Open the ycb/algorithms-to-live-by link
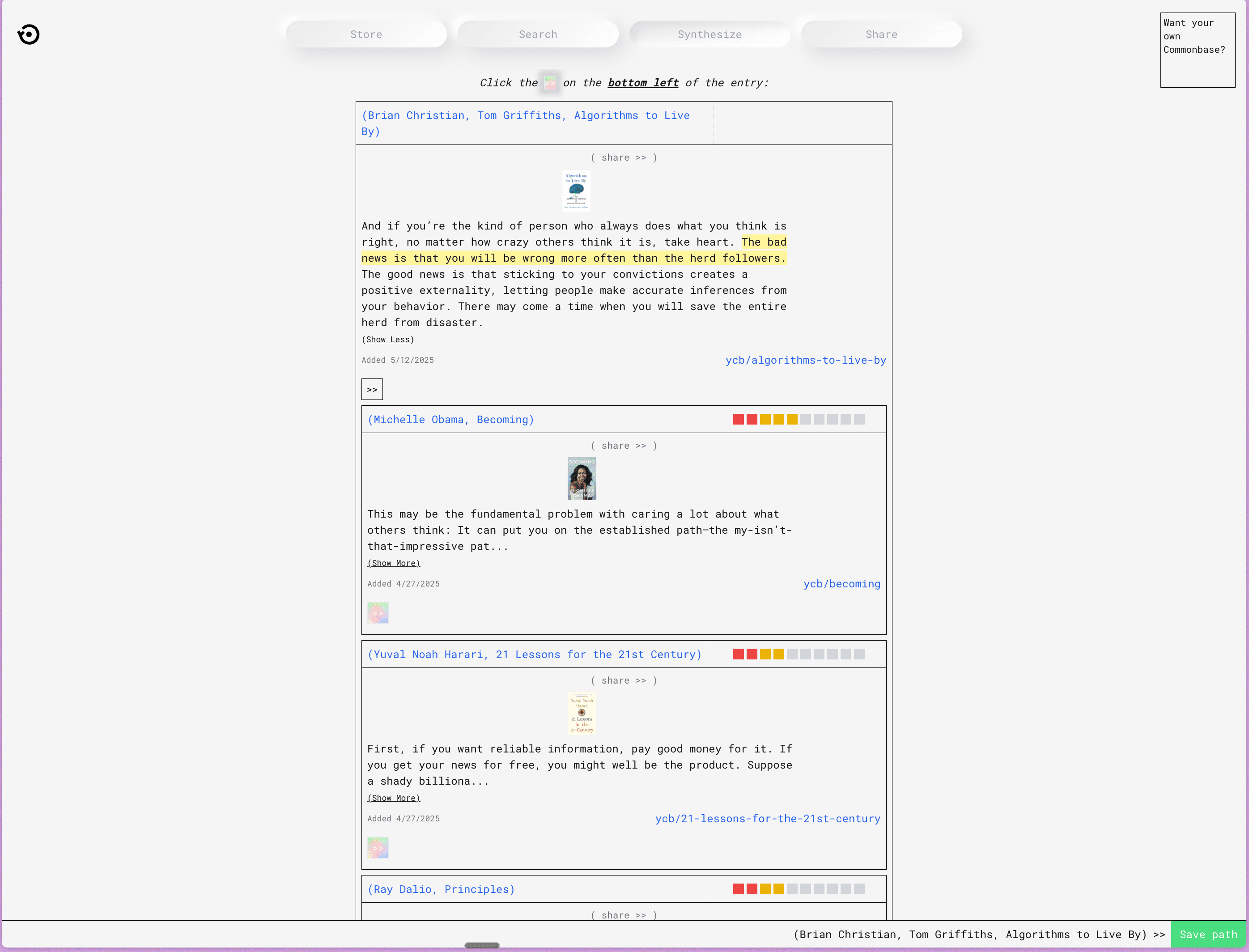The height and width of the screenshot is (952, 1249). pyautogui.click(x=805, y=361)
